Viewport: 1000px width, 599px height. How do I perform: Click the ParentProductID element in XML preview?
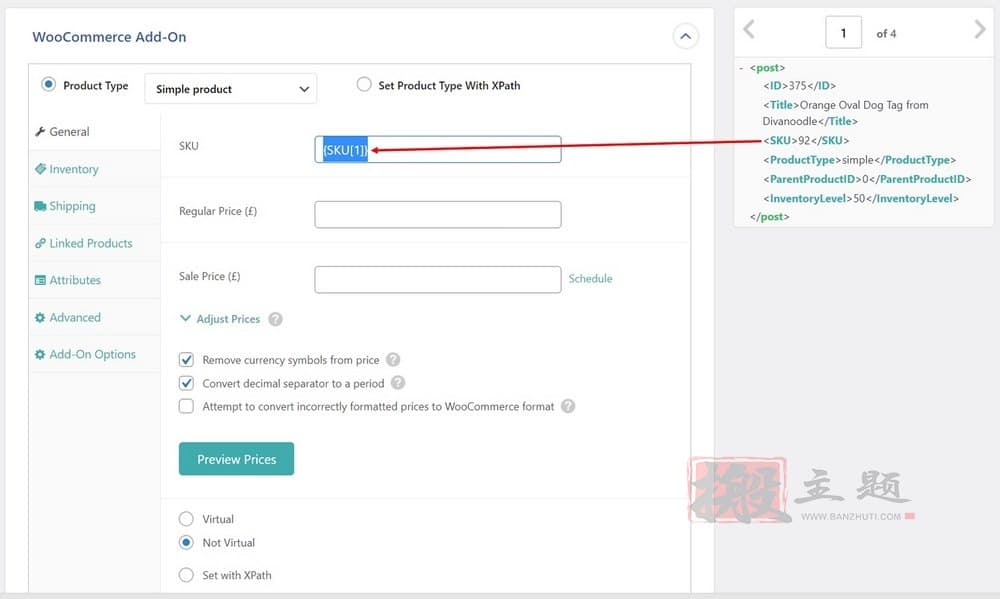pyautogui.click(x=867, y=179)
